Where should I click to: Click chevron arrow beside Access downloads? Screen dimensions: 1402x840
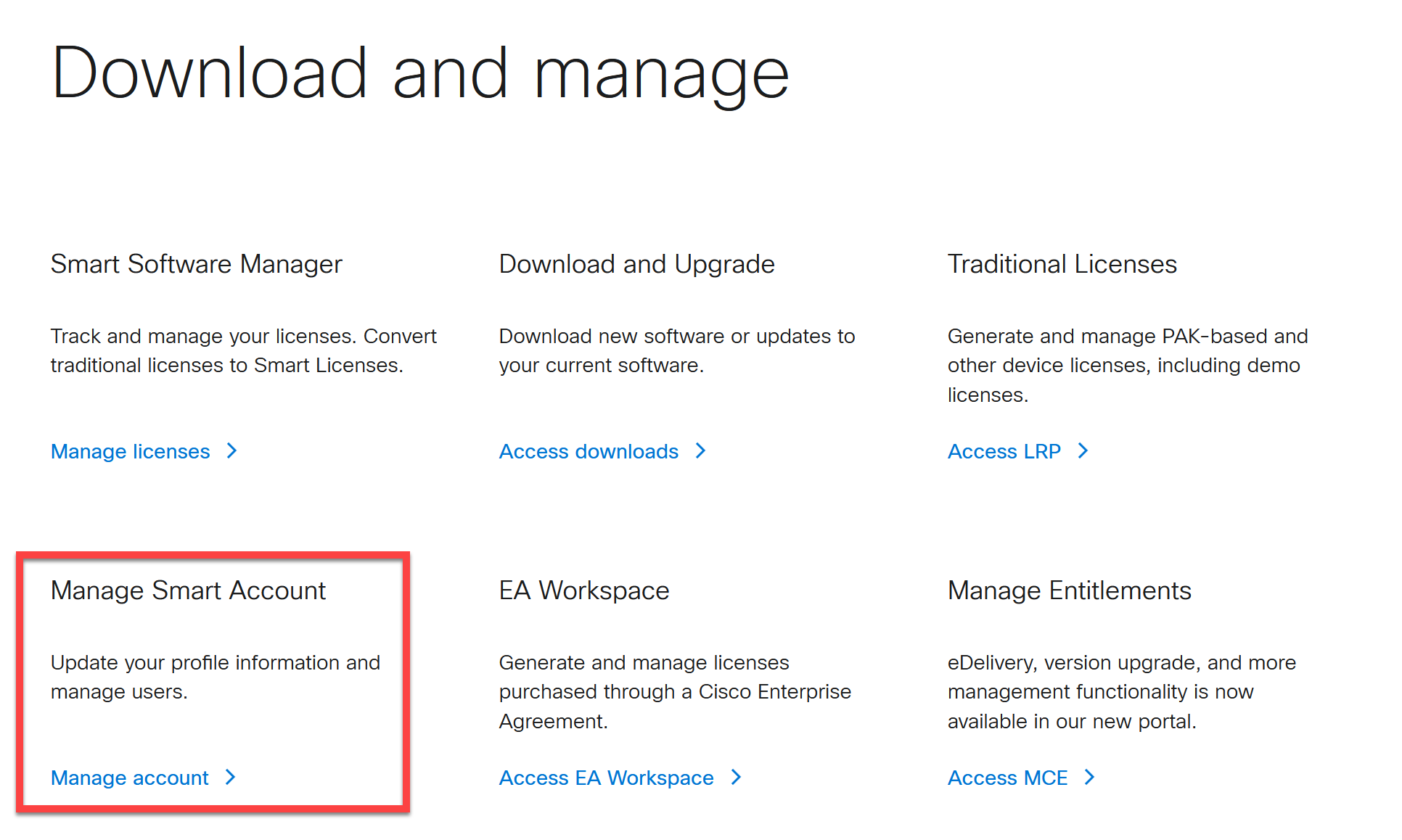700,450
